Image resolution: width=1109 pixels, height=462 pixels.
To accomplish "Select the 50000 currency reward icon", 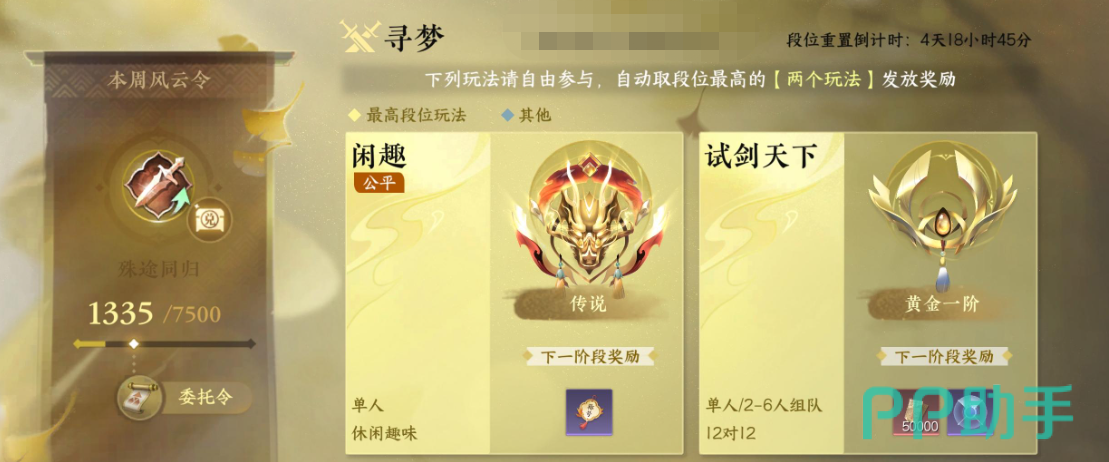I will click(x=917, y=412).
